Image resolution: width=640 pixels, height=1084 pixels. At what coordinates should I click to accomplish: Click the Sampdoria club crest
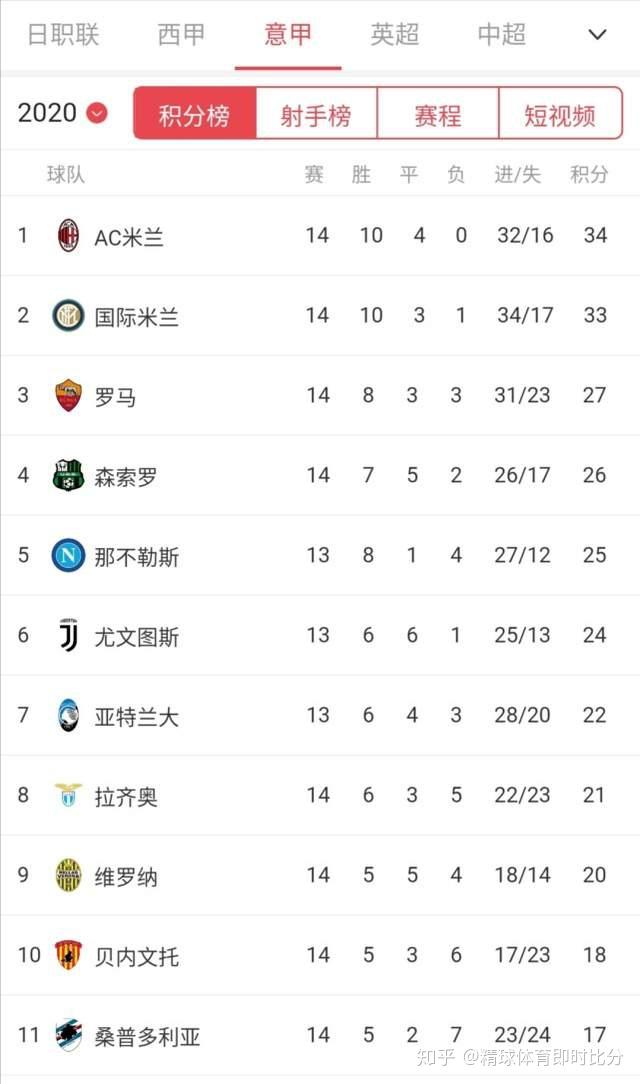pos(68,1036)
